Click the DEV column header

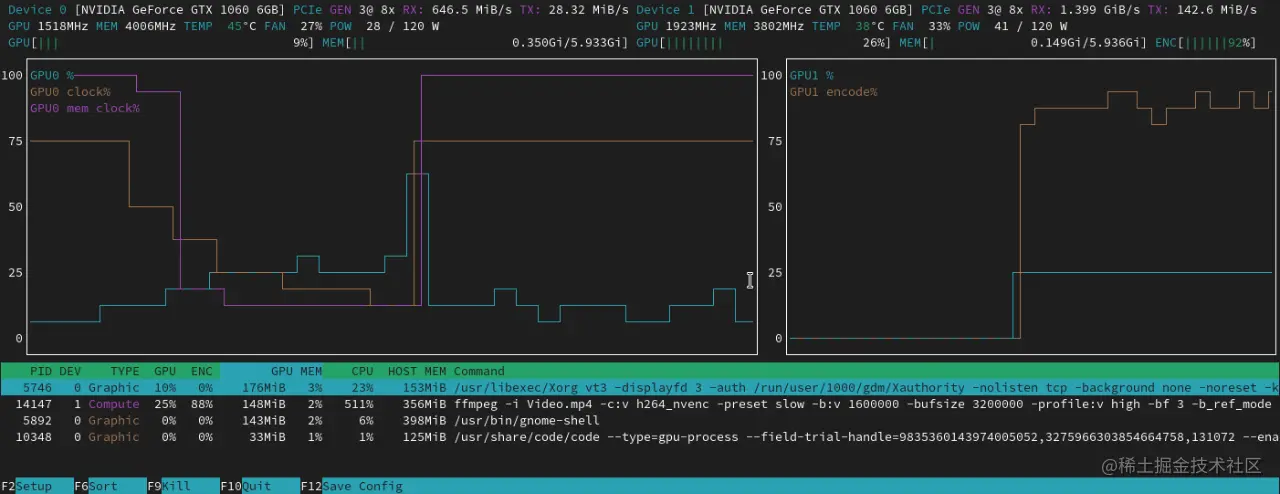(70, 371)
